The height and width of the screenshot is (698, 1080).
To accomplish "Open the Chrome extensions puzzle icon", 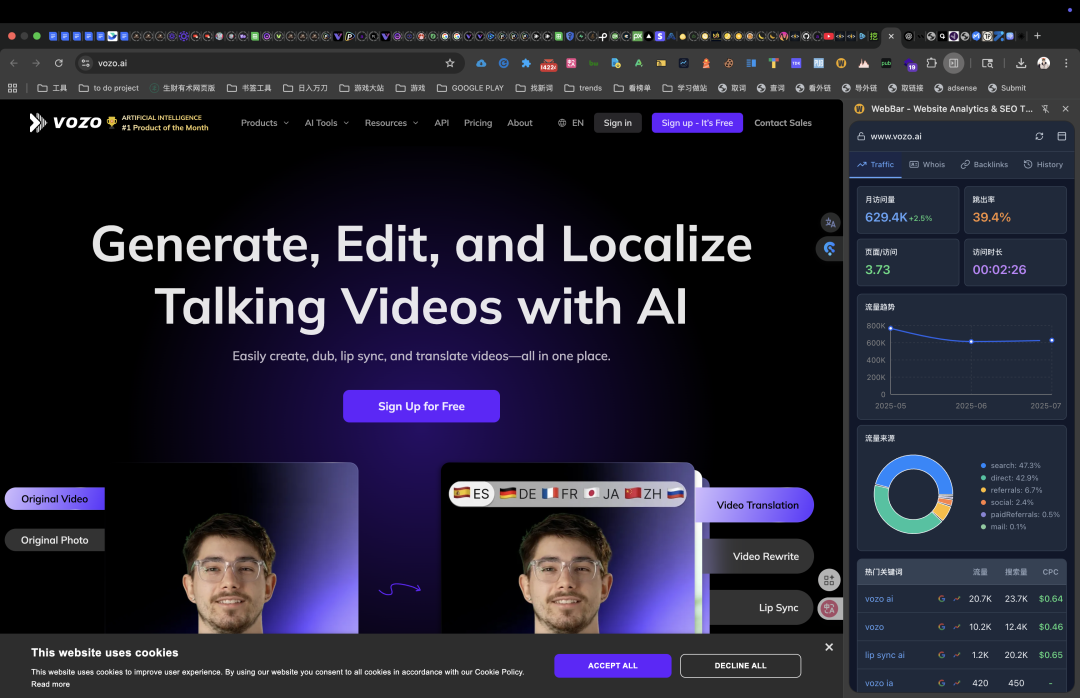I will pyautogui.click(x=931, y=63).
